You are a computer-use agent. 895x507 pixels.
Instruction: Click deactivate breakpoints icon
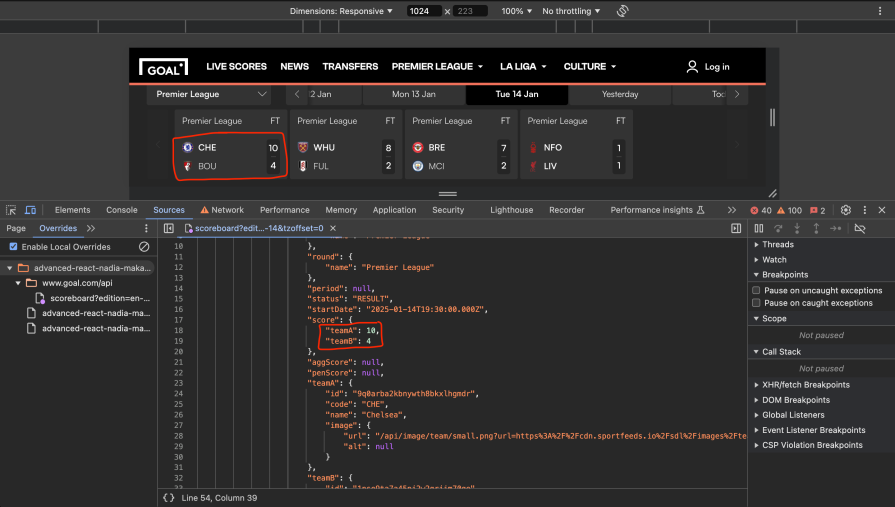pos(859,229)
